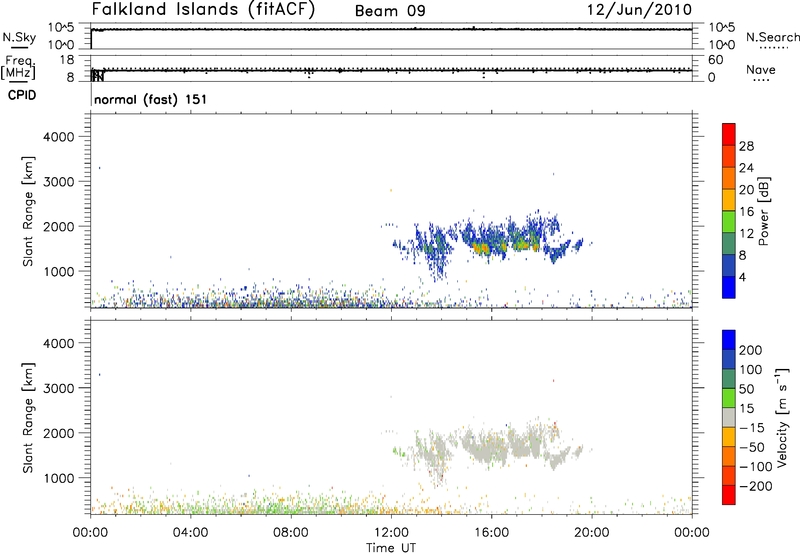
Task: Click the '28' power colorbar tick
Action: 746,146
